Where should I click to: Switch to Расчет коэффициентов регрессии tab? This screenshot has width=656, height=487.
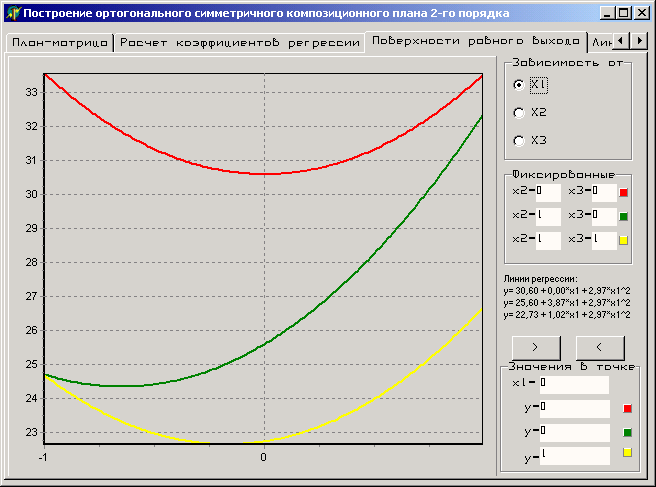coord(240,43)
